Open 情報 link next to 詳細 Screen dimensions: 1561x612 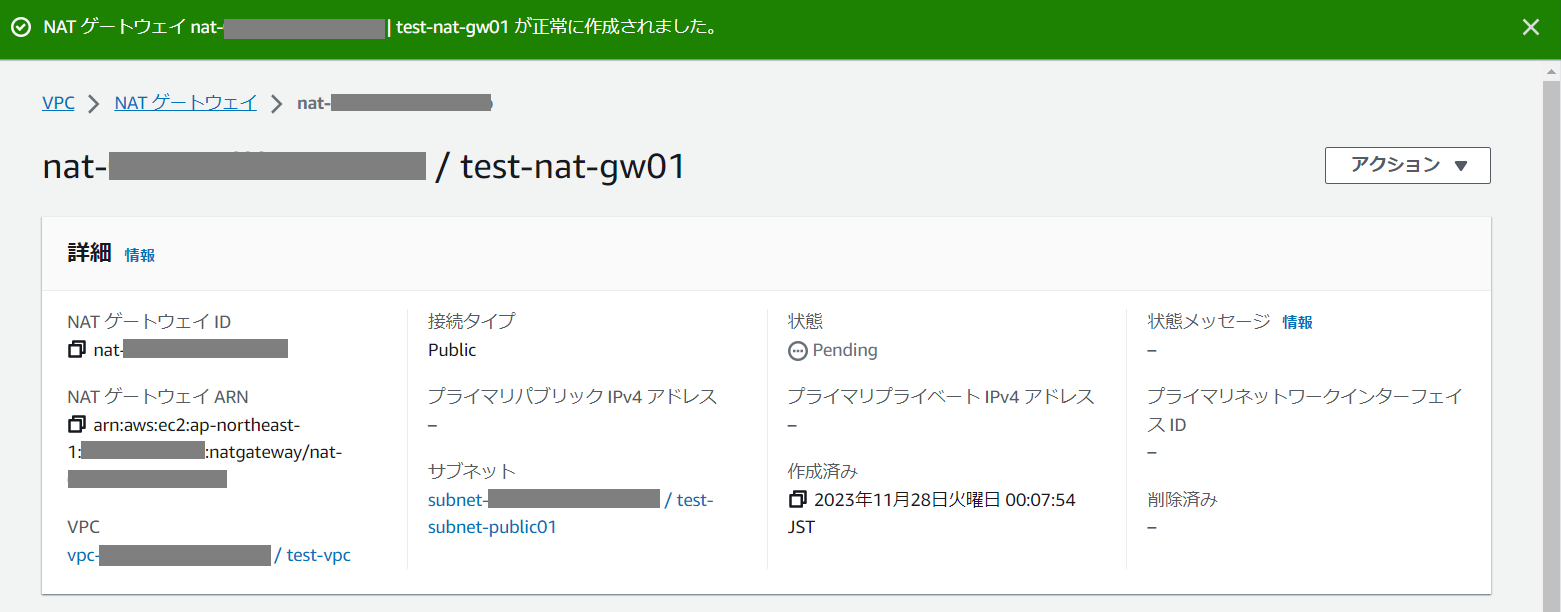(140, 255)
